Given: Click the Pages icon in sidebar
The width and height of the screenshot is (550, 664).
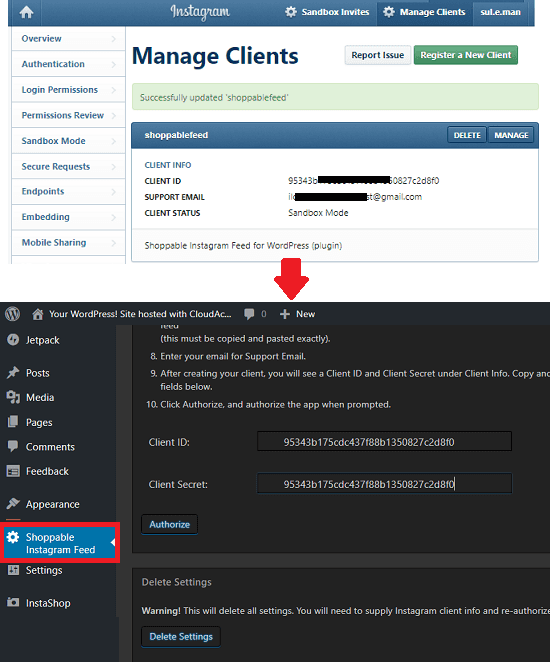Looking at the screenshot, I should pos(13,422).
